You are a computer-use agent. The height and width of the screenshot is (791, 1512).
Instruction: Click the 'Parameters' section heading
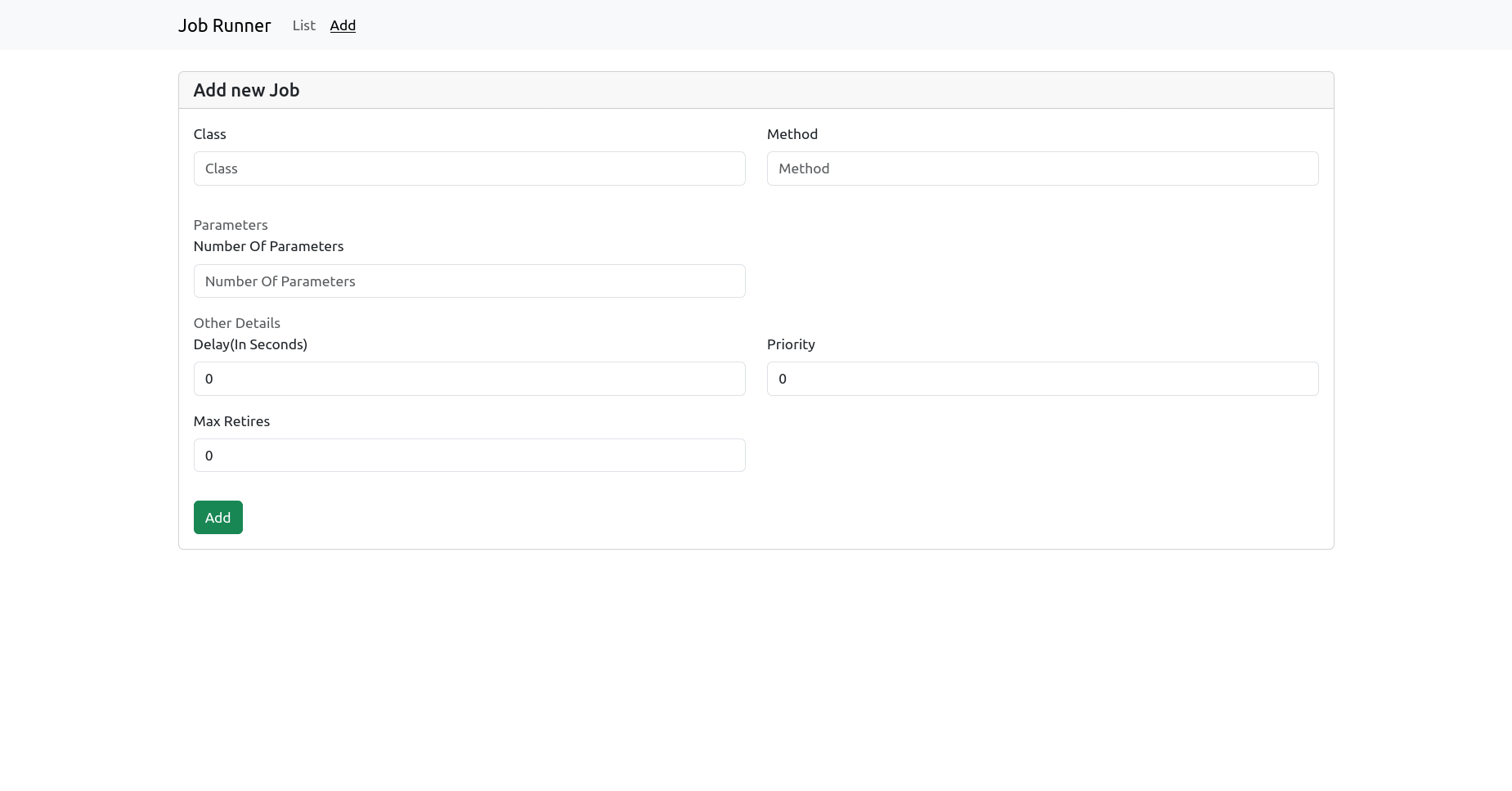tap(231, 225)
